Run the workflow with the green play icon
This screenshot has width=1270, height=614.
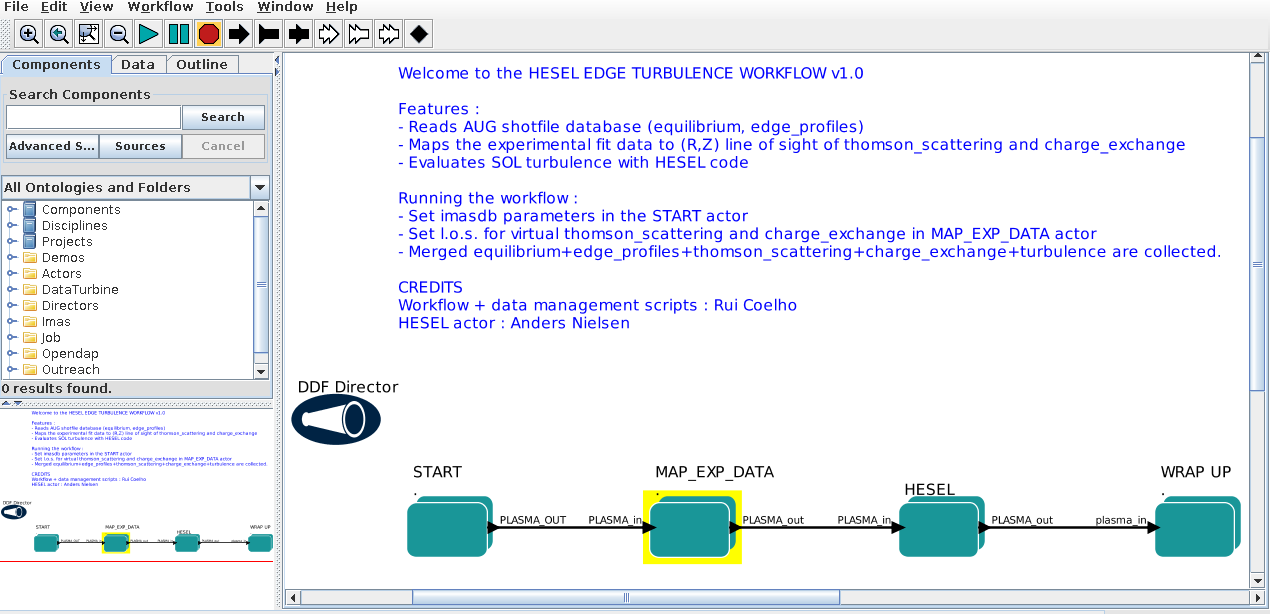click(x=149, y=34)
